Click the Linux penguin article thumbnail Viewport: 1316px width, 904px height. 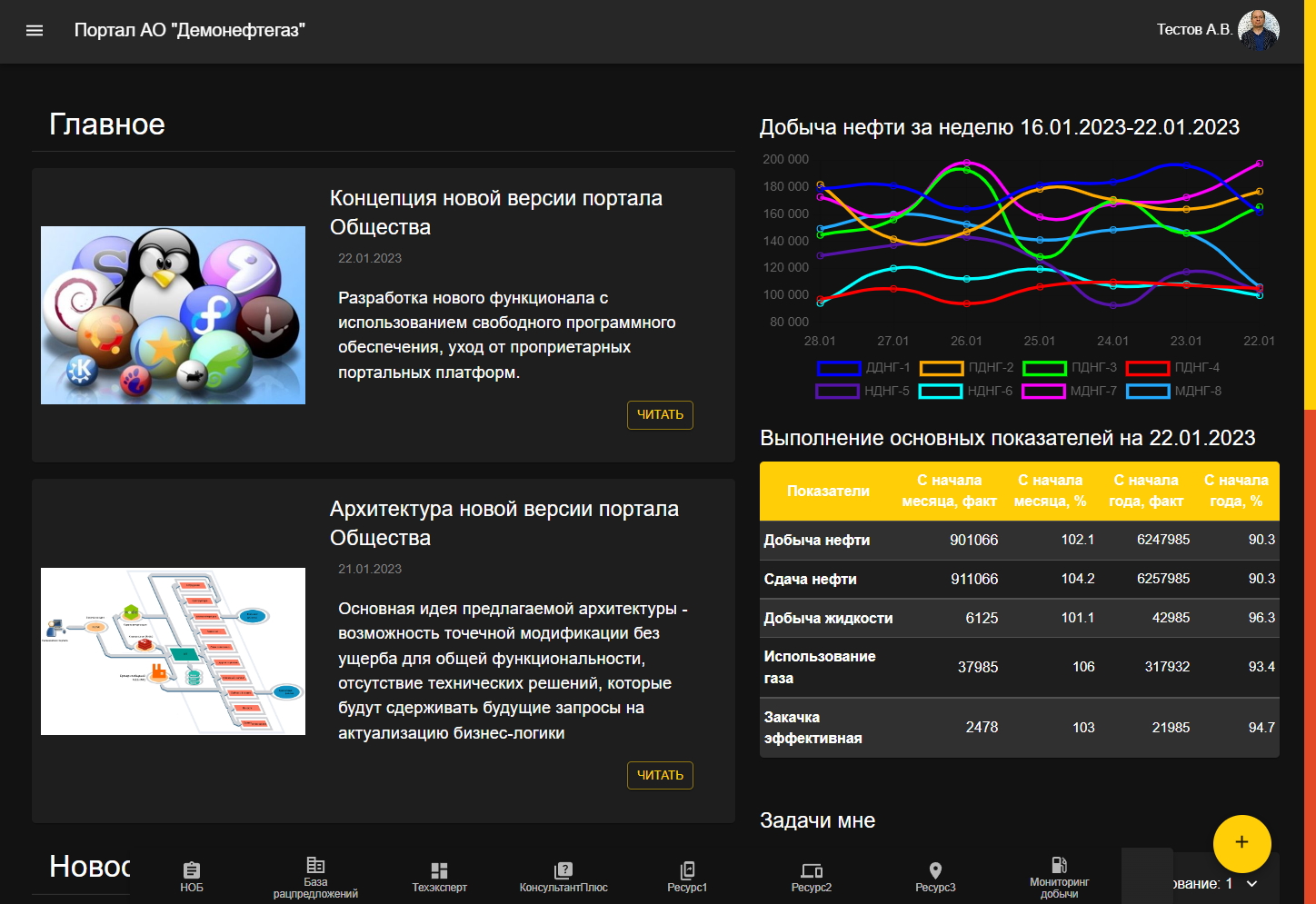click(173, 315)
